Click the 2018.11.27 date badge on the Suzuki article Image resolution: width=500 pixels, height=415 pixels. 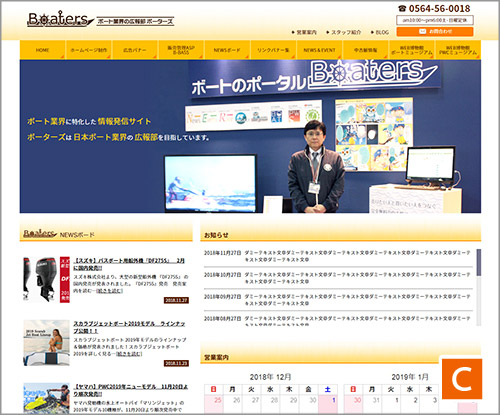pos(176,300)
